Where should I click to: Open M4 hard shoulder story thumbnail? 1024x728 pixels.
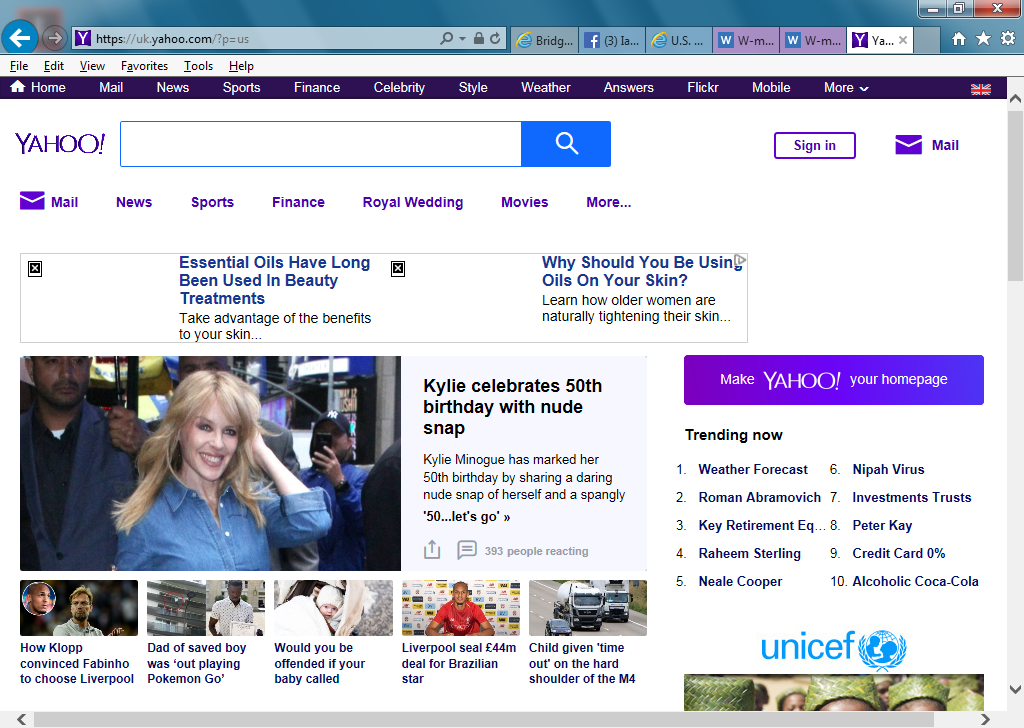tap(588, 608)
